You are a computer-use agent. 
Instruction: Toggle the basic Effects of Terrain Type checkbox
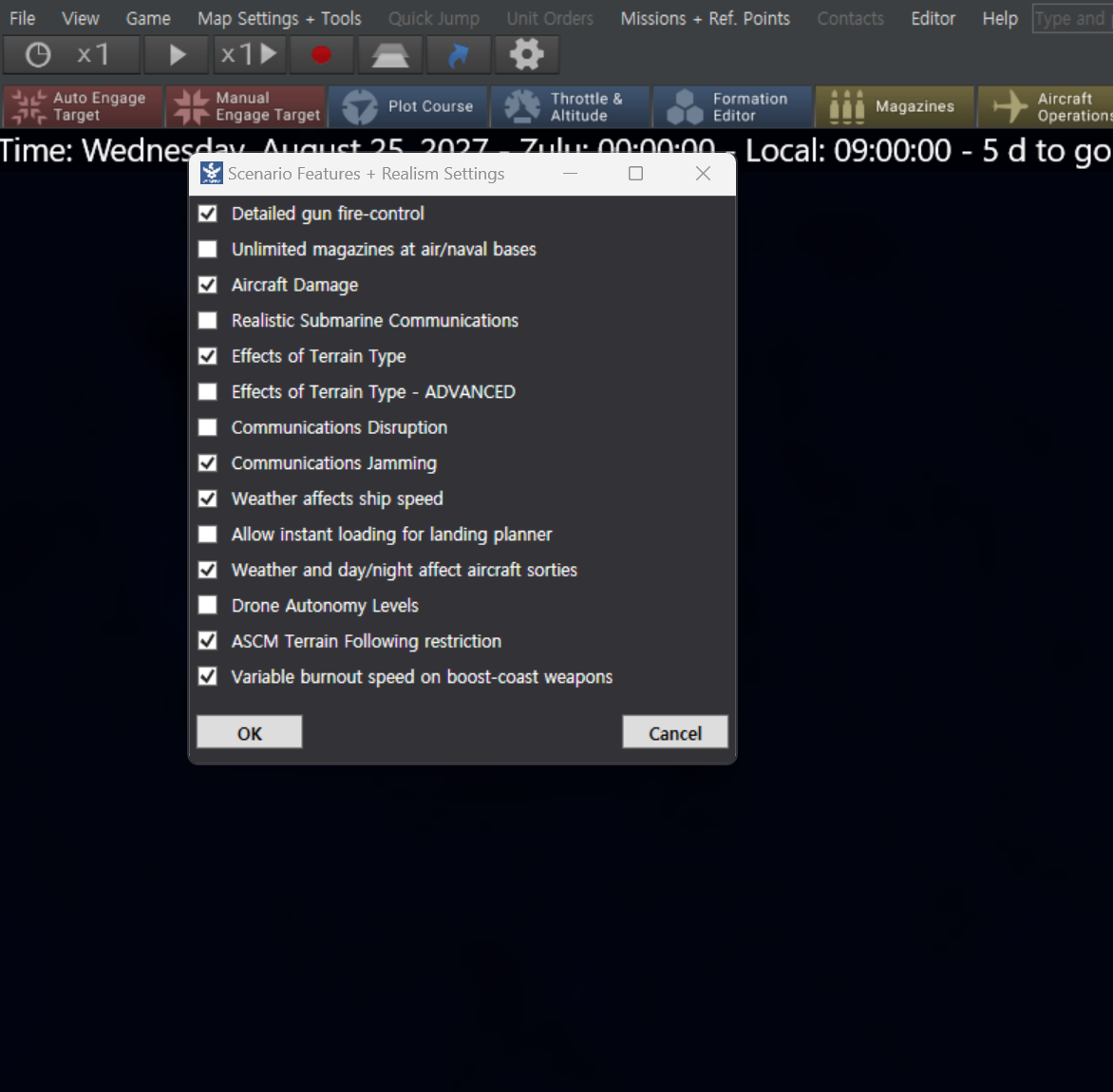pyautogui.click(x=207, y=356)
